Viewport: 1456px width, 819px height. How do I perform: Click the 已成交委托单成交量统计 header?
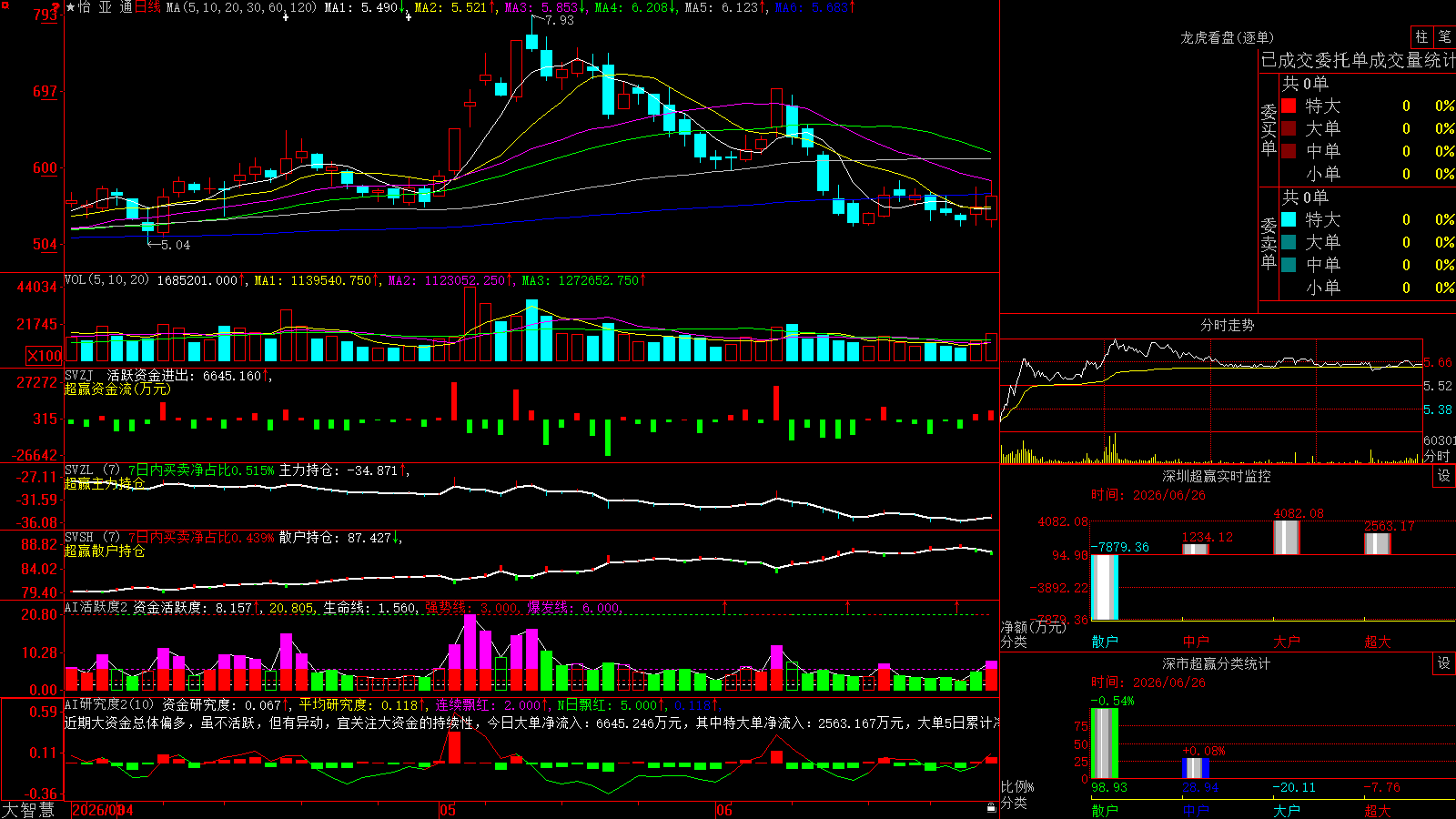coord(1358,60)
